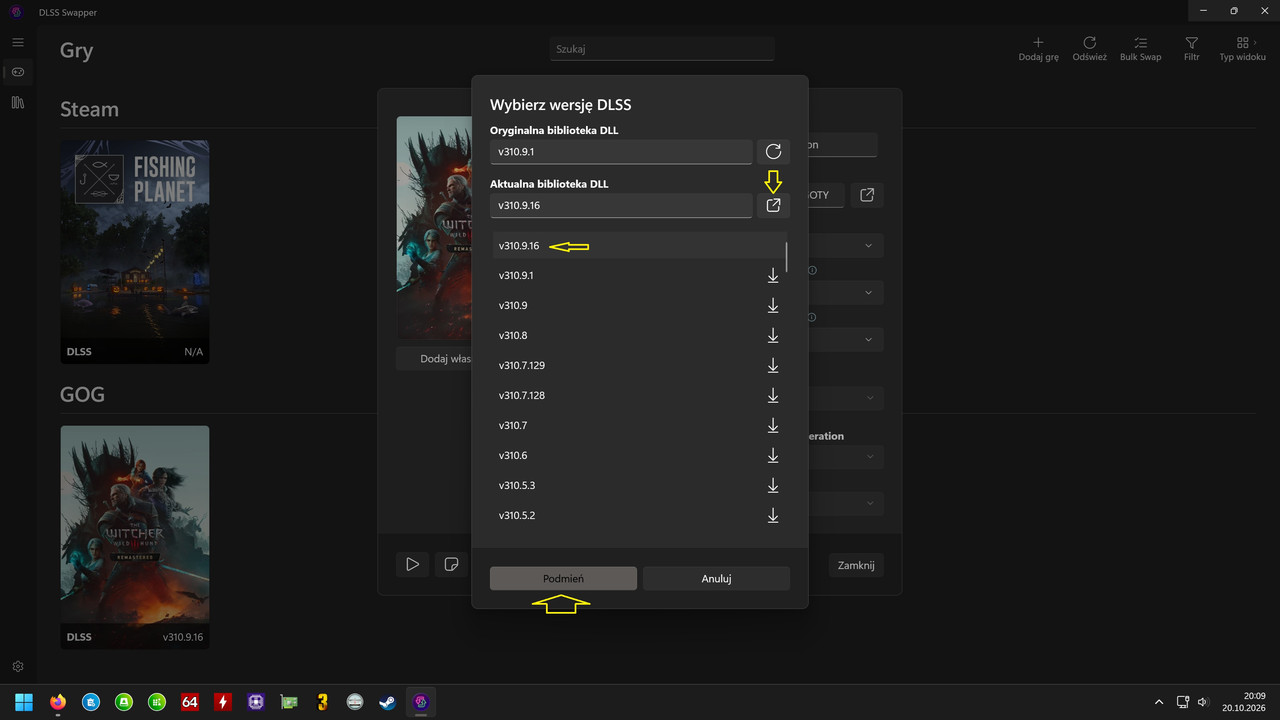This screenshot has width=1280, height=720.
Task: Open the Witcher game card under GOG
Action: click(135, 537)
